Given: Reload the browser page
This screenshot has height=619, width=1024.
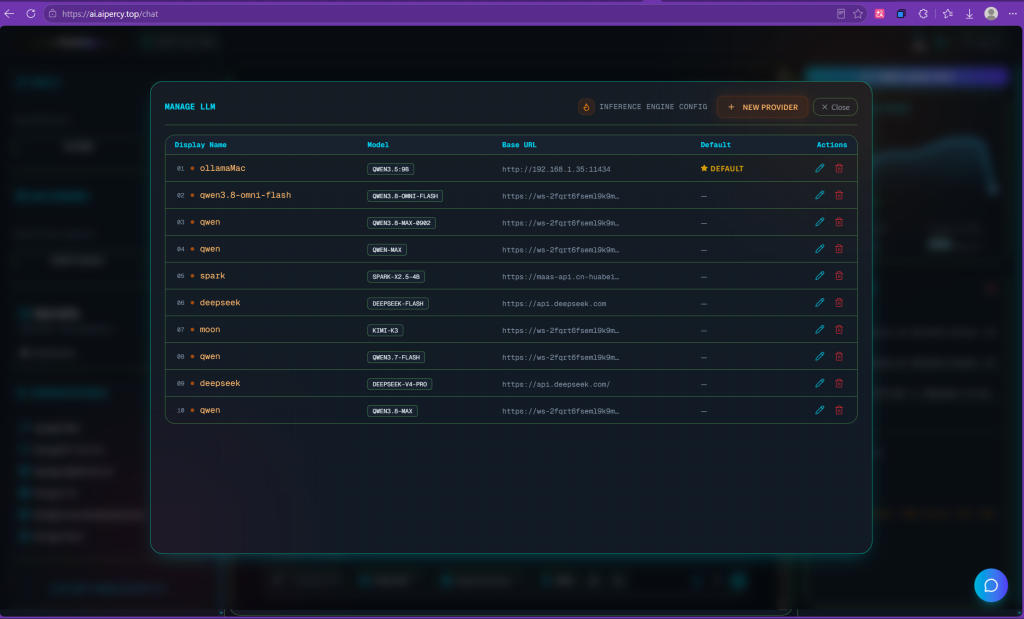Looking at the screenshot, I should coord(31,14).
